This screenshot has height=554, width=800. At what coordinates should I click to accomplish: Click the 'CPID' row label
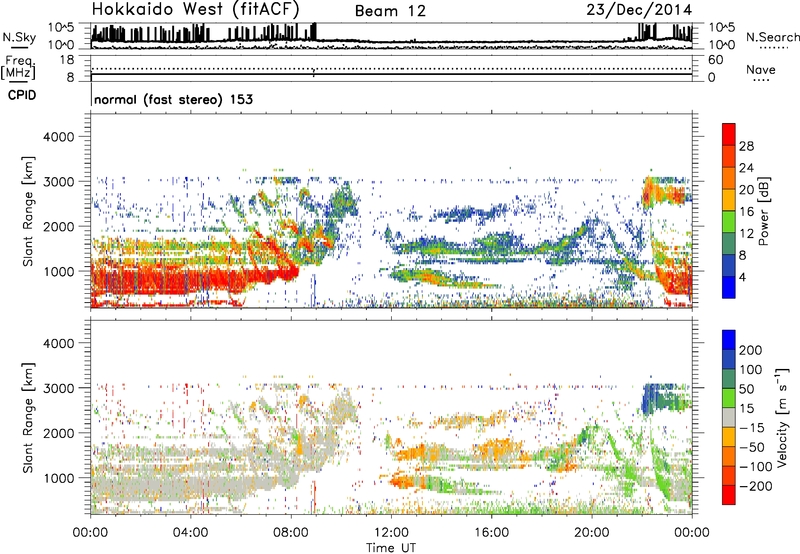(x=22, y=95)
